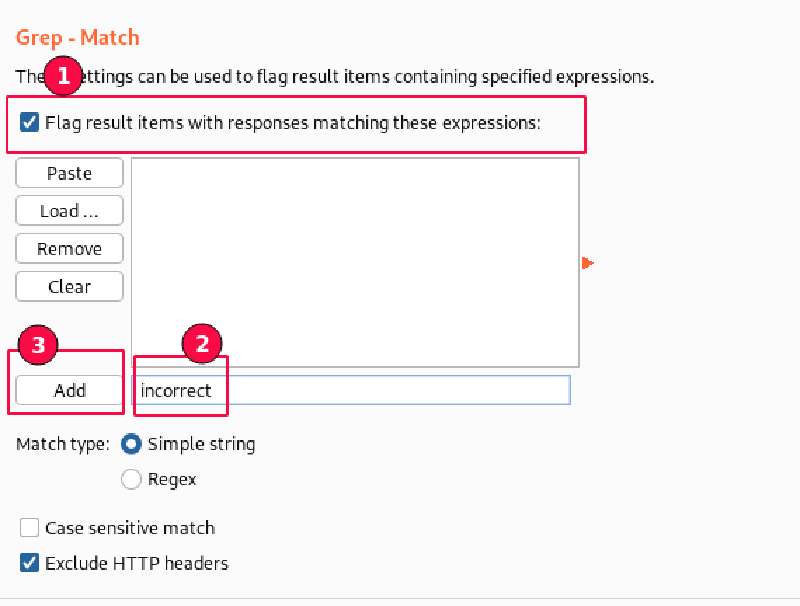Click the Remove button

(x=70, y=249)
